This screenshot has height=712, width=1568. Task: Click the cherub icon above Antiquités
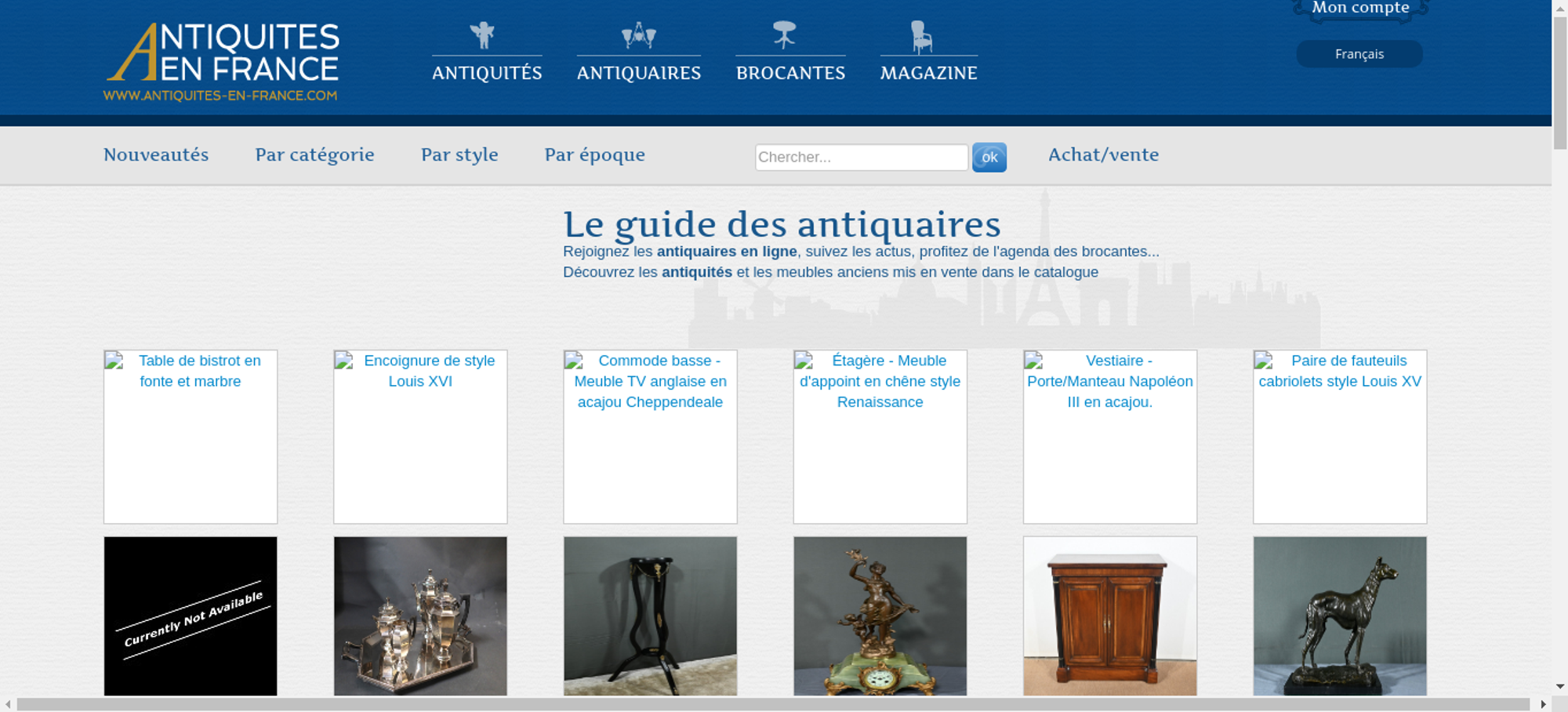[x=483, y=35]
